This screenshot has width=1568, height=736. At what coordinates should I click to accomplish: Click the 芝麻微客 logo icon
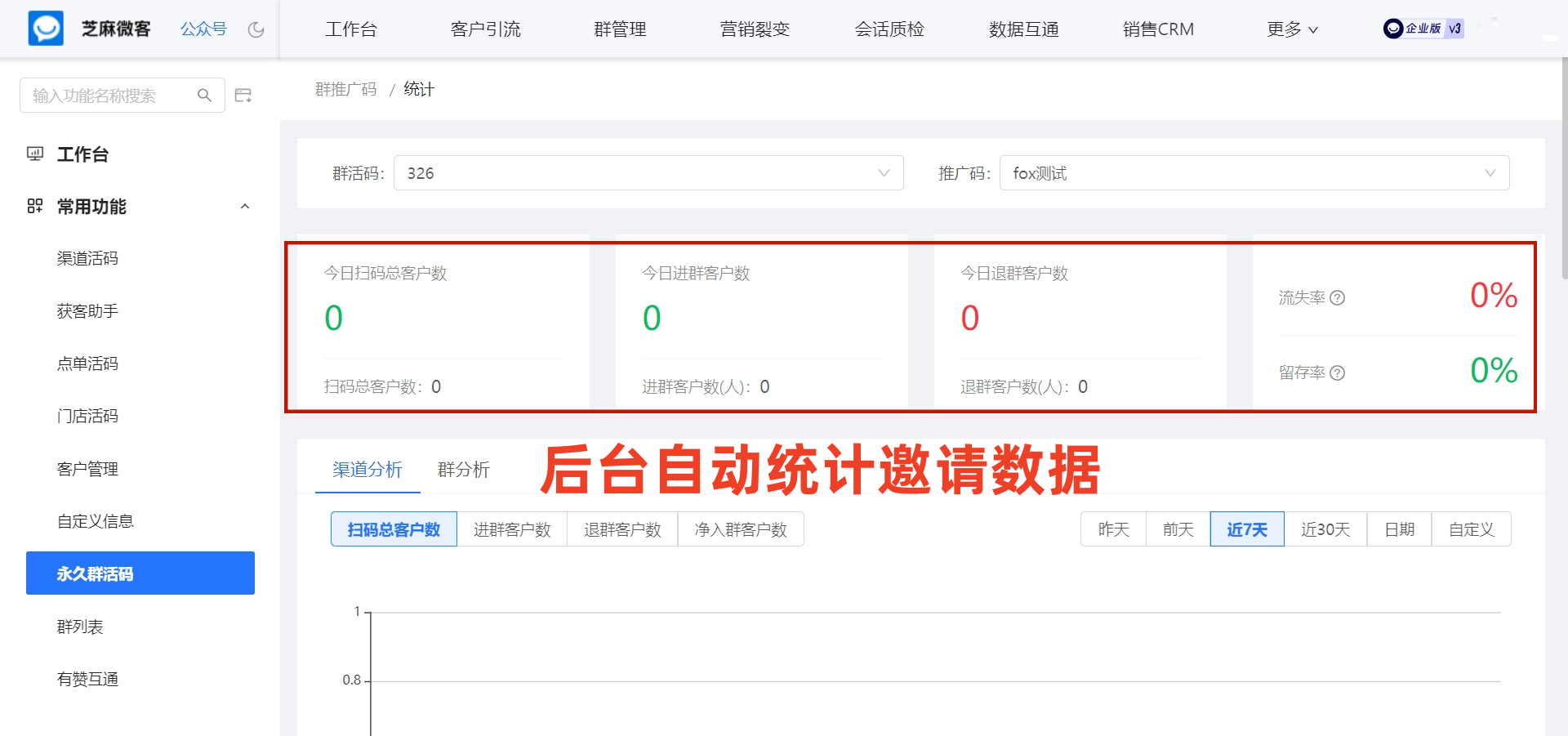[x=46, y=29]
